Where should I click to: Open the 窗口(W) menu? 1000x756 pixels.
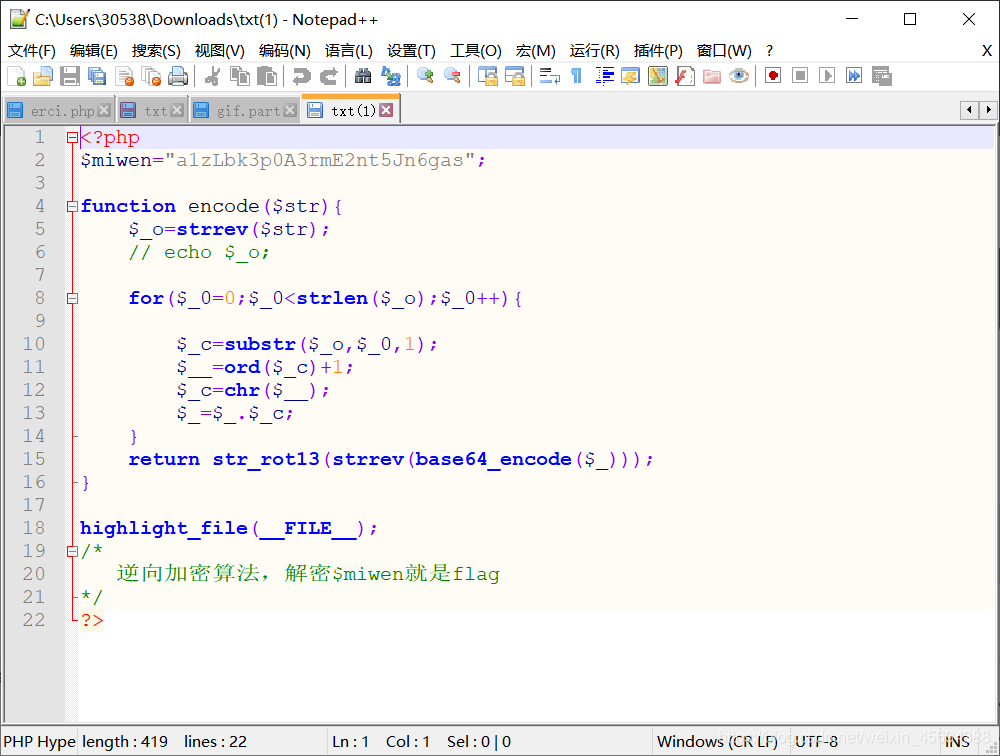pyautogui.click(x=724, y=50)
